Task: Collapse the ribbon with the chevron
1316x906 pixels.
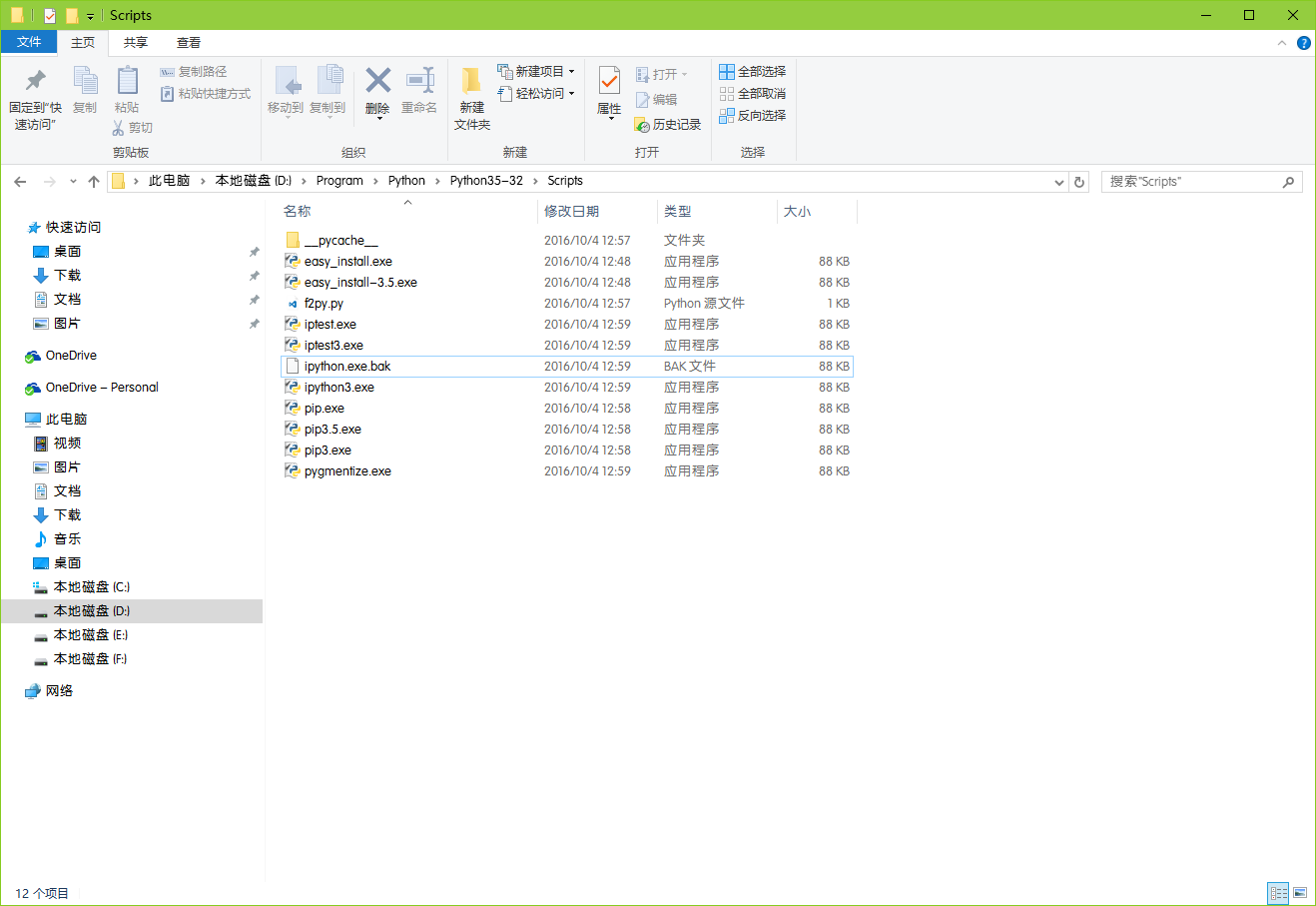Action: click(1282, 43)
